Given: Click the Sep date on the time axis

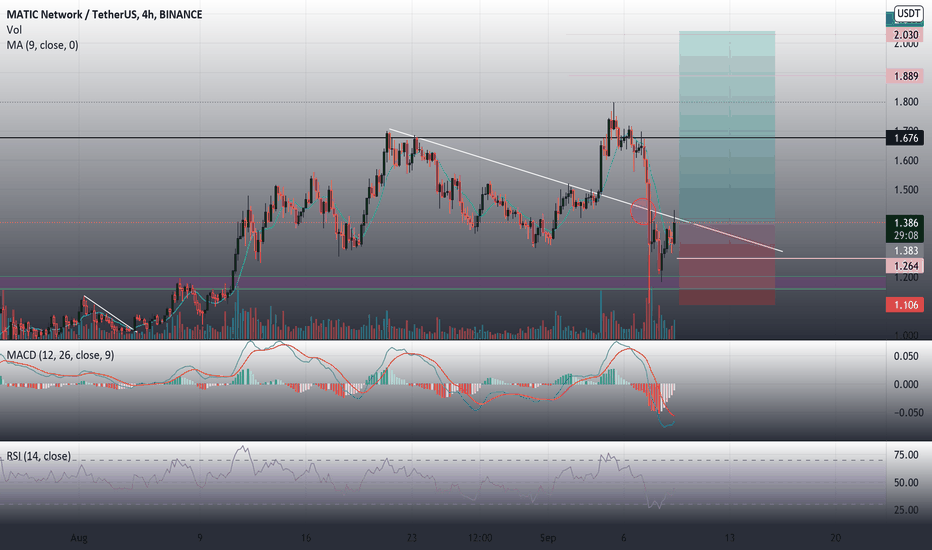Looking at the screenshot, I should tap(548, 538).
